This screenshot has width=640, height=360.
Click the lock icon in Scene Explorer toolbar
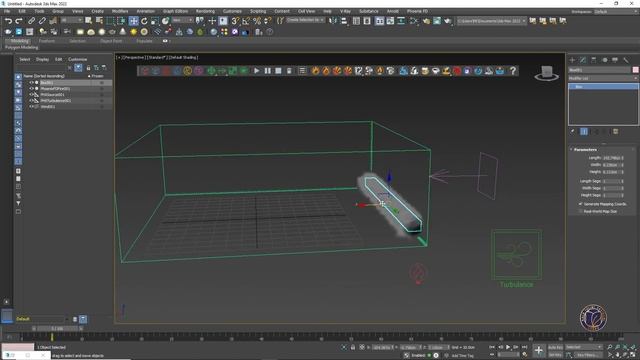coord(88,68)
